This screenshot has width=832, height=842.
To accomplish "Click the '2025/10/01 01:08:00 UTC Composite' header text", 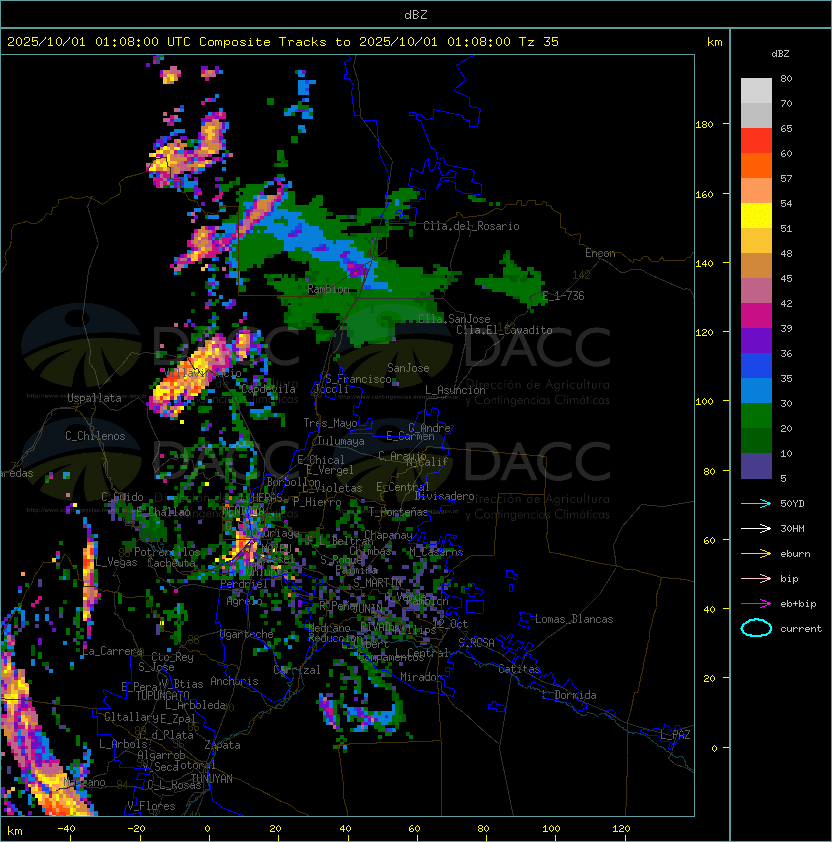I will tap(139, 42).
